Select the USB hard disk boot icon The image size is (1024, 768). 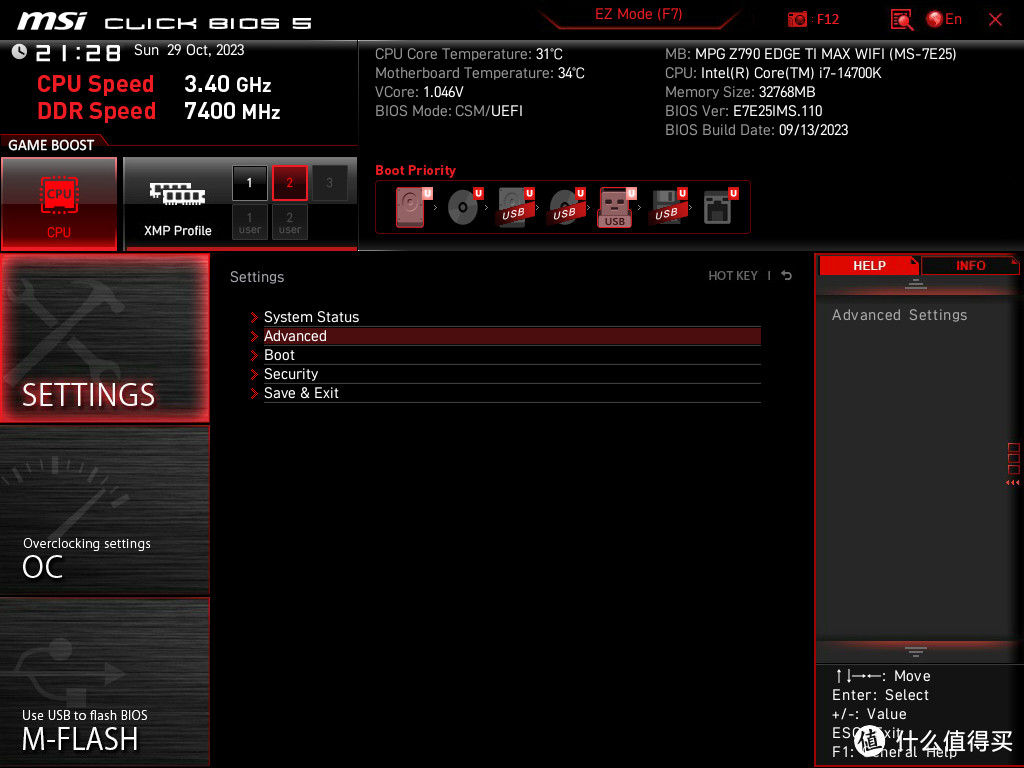(x=515, y=207)
